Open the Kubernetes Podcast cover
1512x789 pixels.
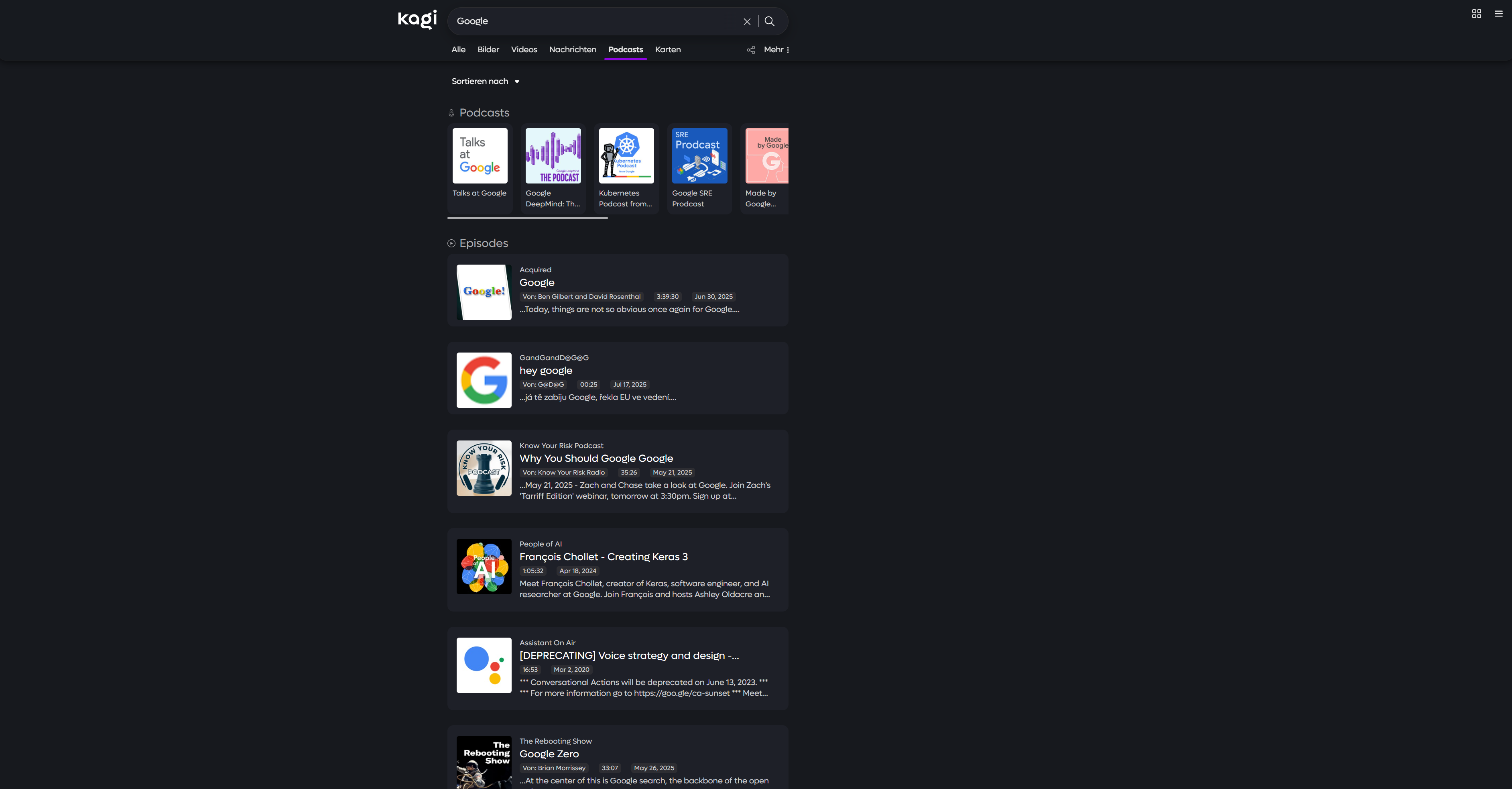coord(626,156)
